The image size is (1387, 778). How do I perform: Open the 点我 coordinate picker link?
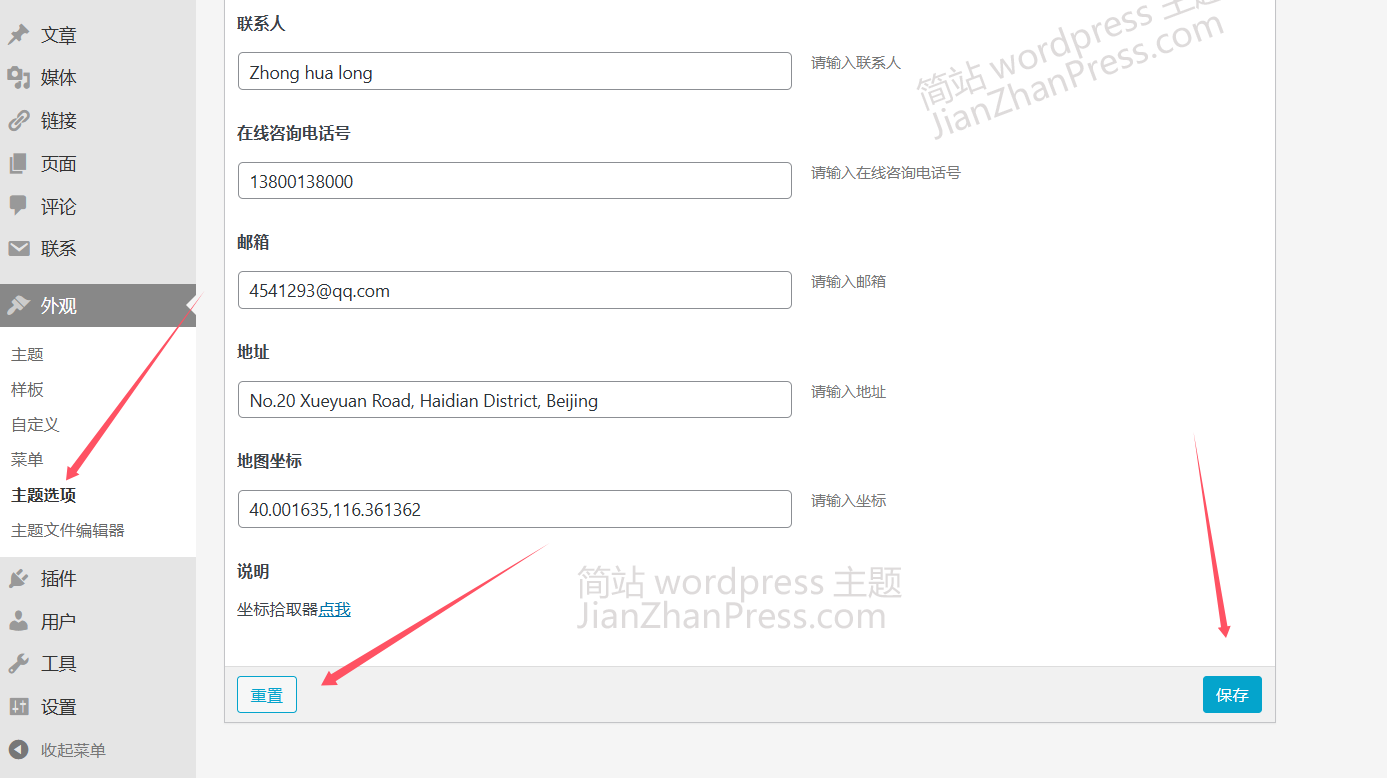[334, 610]
